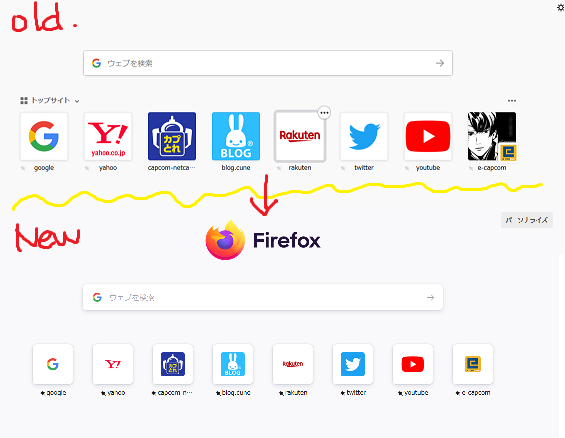Click the Firefox logo
Screen dimensions: 565x438
click(263, 240)
